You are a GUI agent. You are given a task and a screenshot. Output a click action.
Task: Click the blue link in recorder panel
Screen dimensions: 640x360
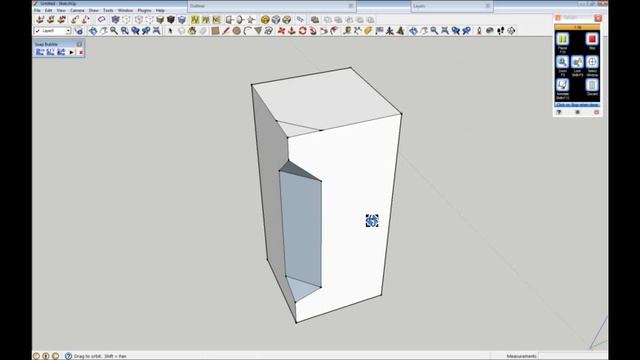click(x=577, y=105)
